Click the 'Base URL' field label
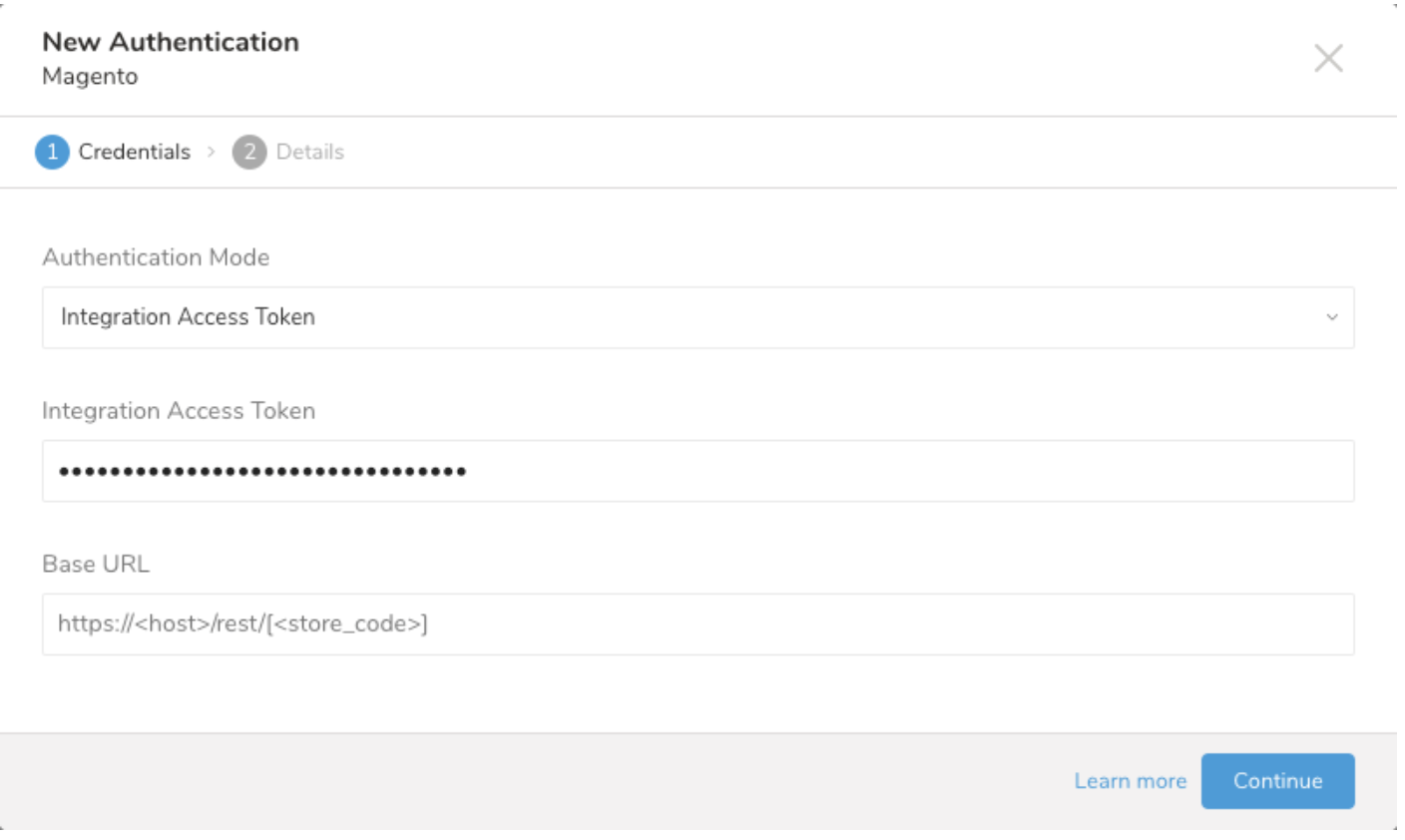The image size is (1405, 840). tap(96, 564)
